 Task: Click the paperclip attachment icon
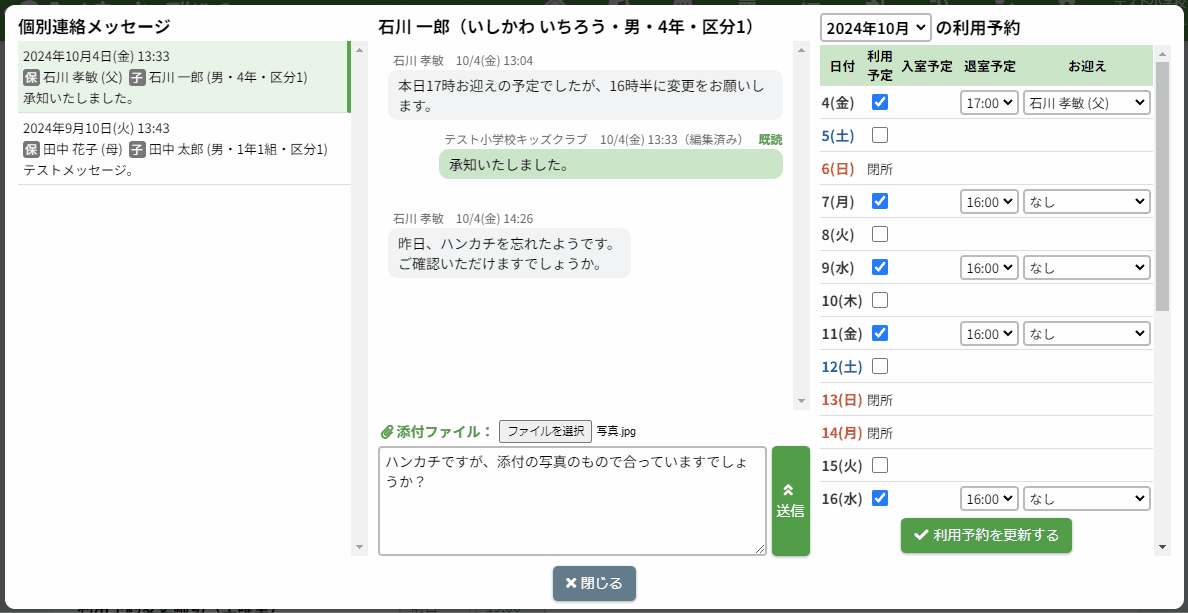coord(387,432)
